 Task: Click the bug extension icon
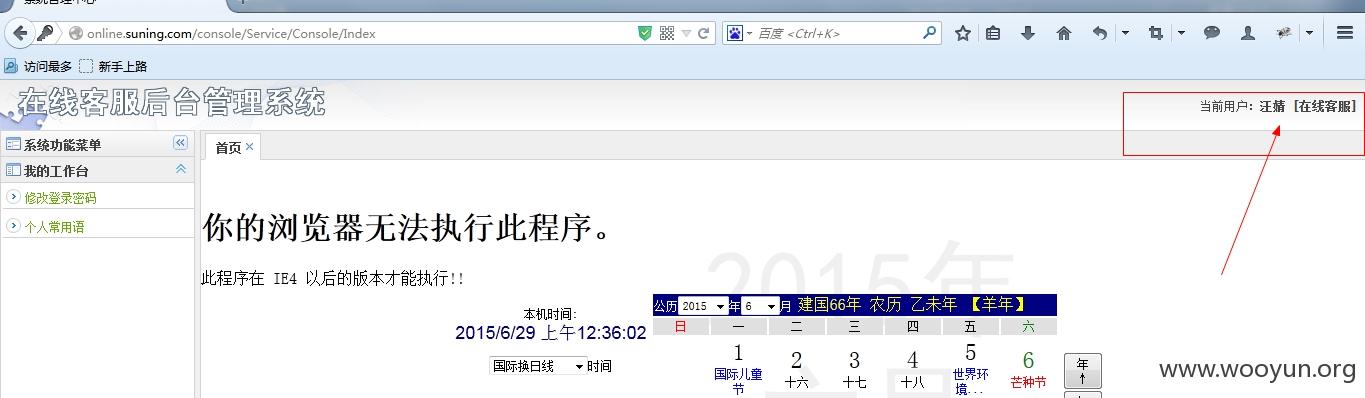(1285, 33)
